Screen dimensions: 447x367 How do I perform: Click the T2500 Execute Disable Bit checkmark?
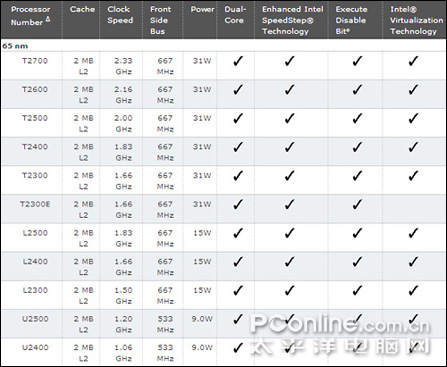coord(357,118)
